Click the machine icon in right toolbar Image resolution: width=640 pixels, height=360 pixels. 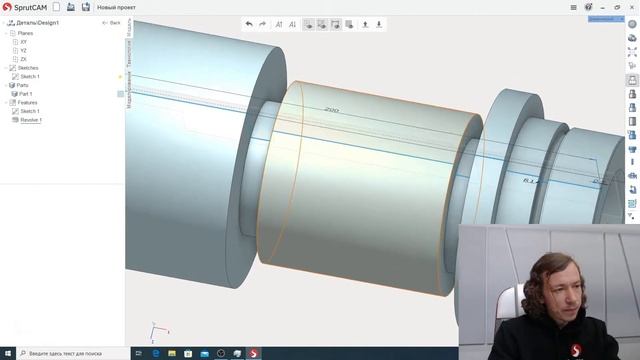click(632, 176)
